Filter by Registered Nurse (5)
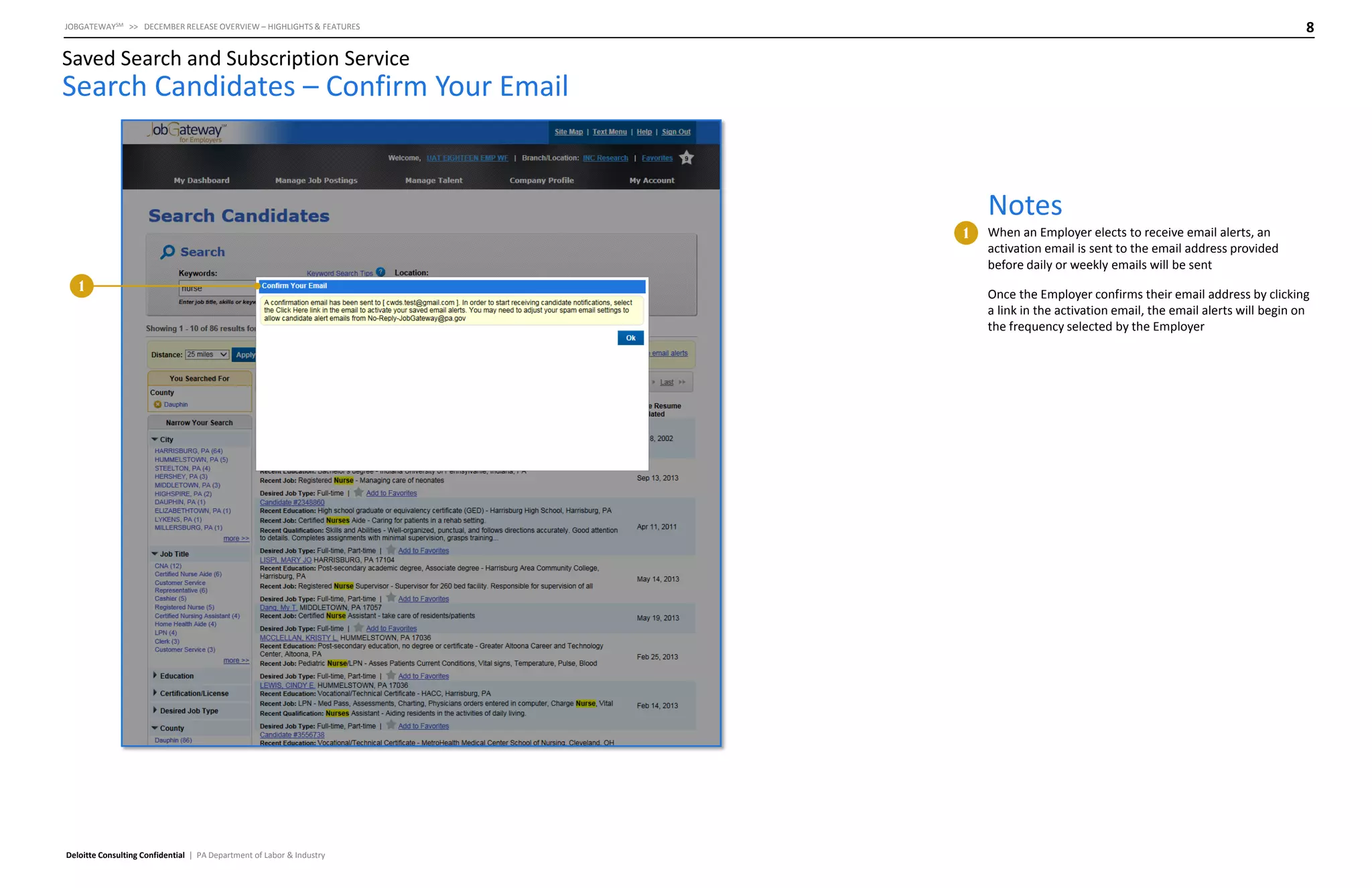The image size is (1372, 888). click(x=184, y=608)
